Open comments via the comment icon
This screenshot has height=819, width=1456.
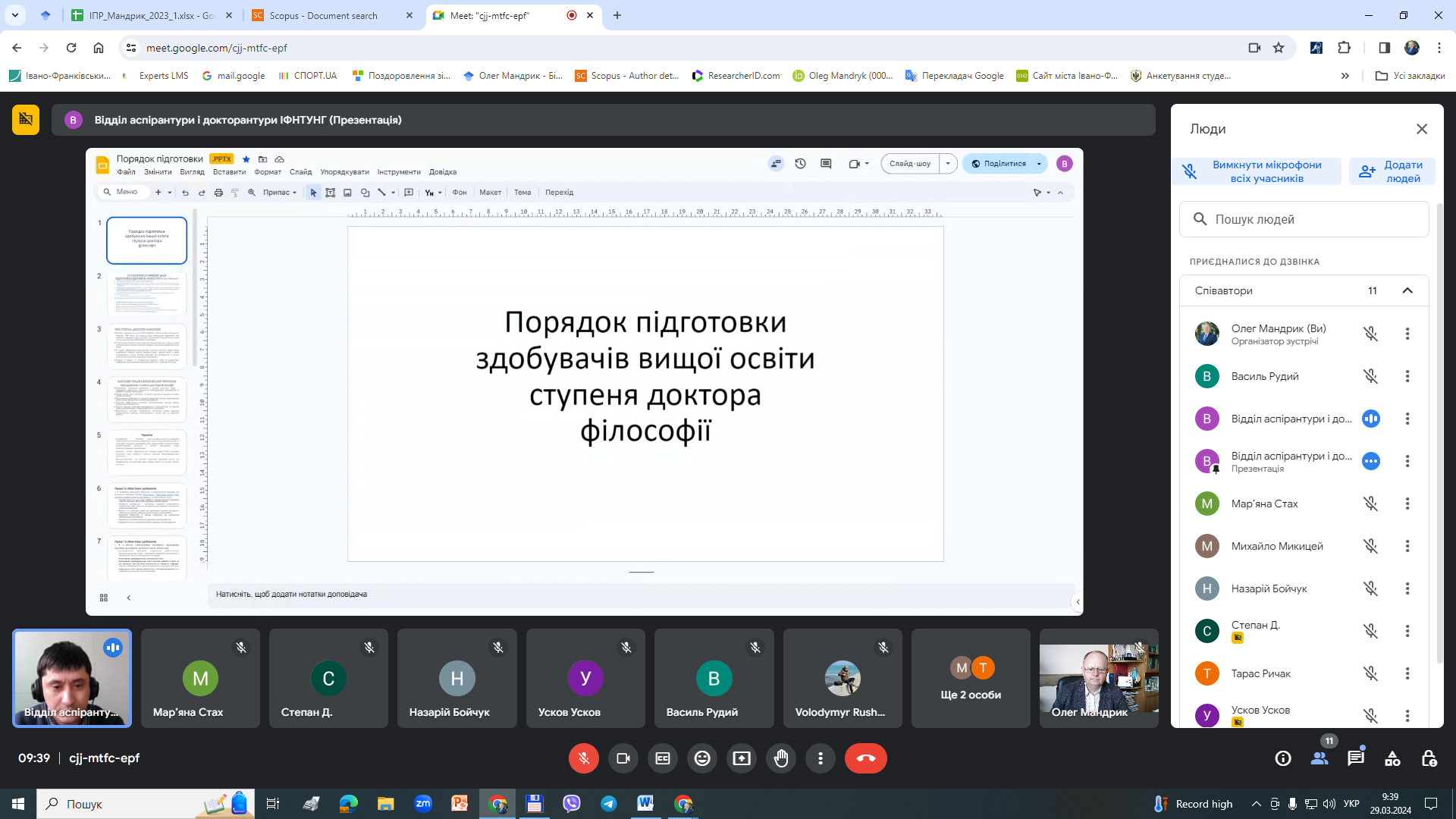click(x=826, y=163)
